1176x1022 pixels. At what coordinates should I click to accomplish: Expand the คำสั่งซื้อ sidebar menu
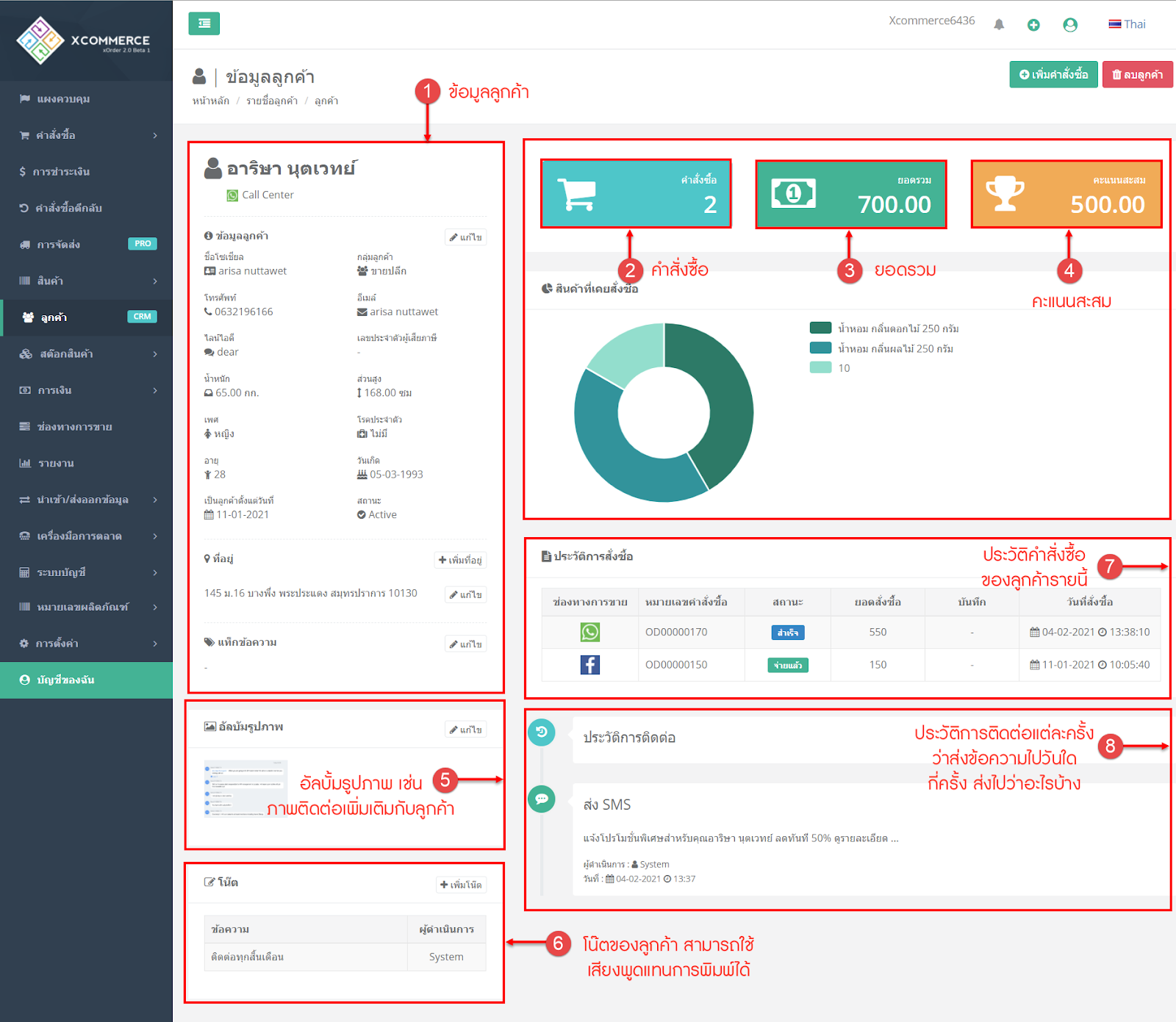pyautogui.click(x=55, y=135)
